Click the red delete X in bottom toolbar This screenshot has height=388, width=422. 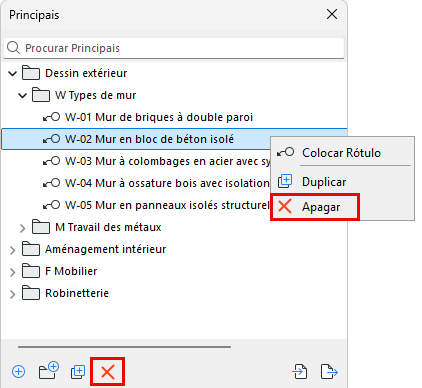pyautogui.click(x=108, y=372)
